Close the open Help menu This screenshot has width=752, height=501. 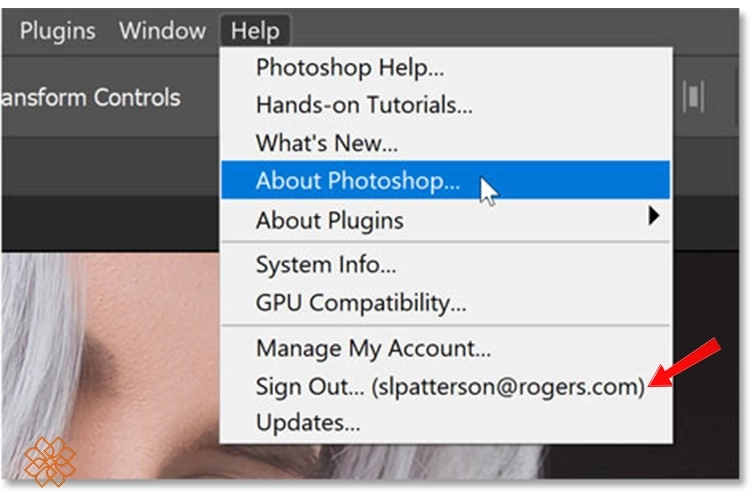pyautogui.click(x=255, y=31)
